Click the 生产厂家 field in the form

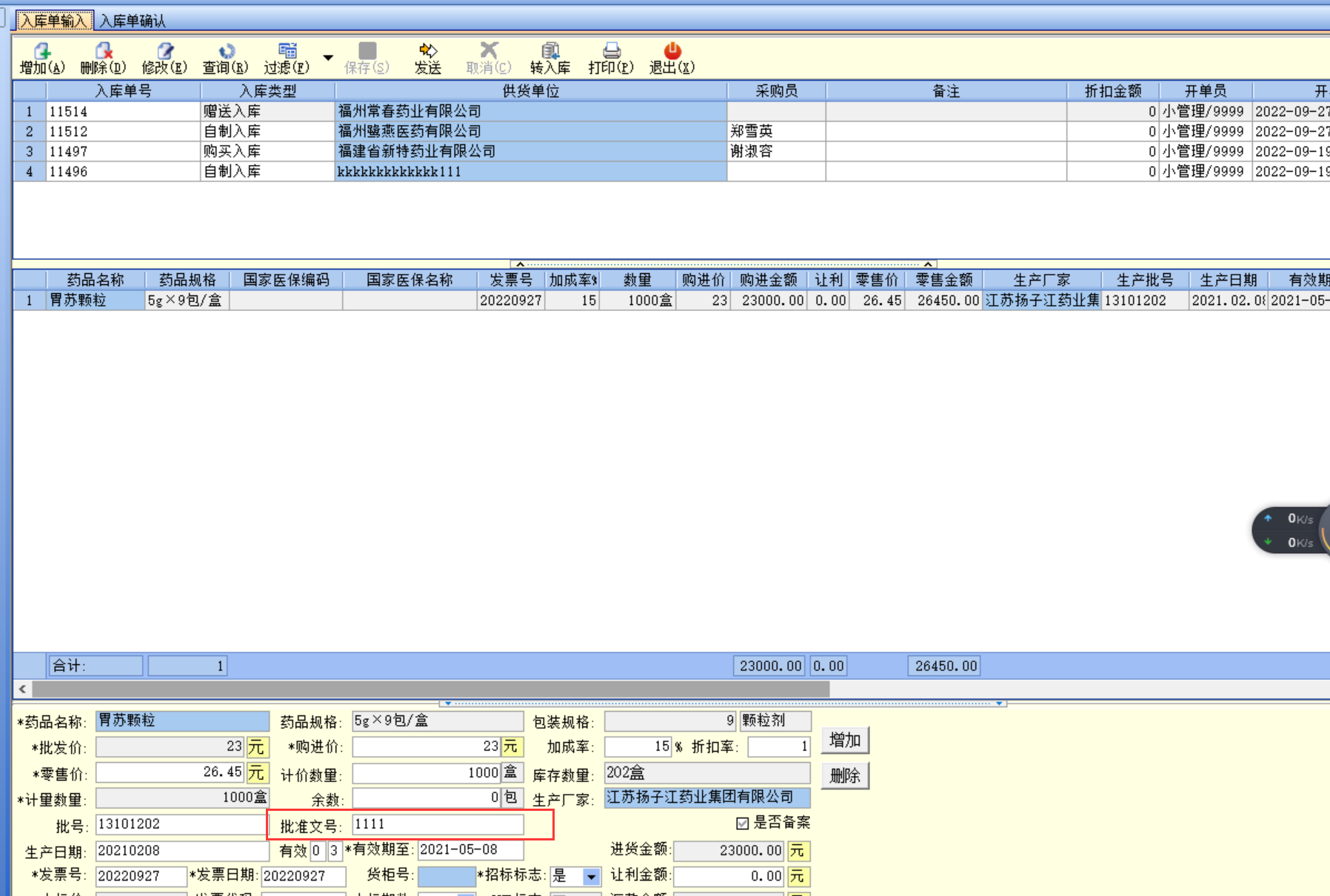707,798
